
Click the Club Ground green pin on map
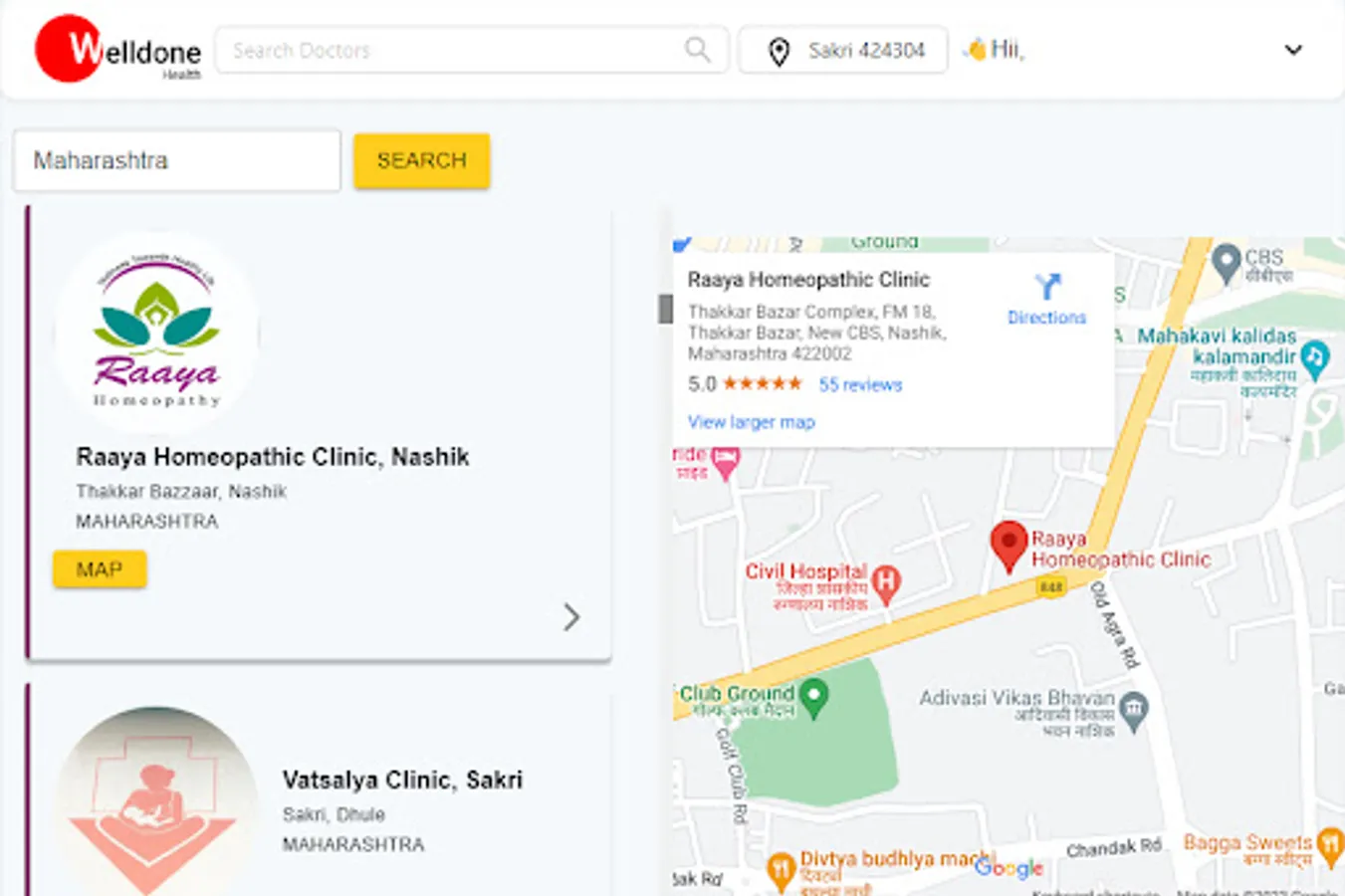[814, 698]
